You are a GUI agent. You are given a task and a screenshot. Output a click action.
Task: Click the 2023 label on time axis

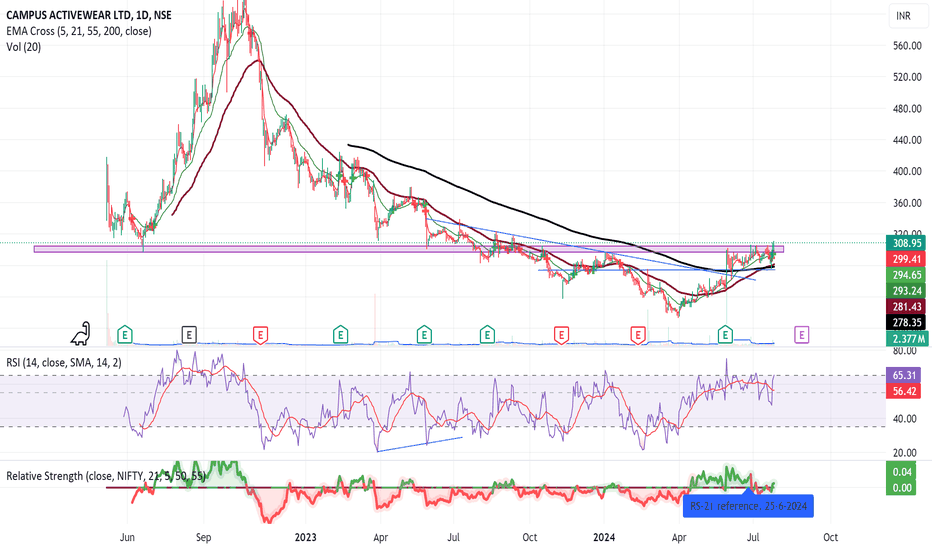click(306, 537)
